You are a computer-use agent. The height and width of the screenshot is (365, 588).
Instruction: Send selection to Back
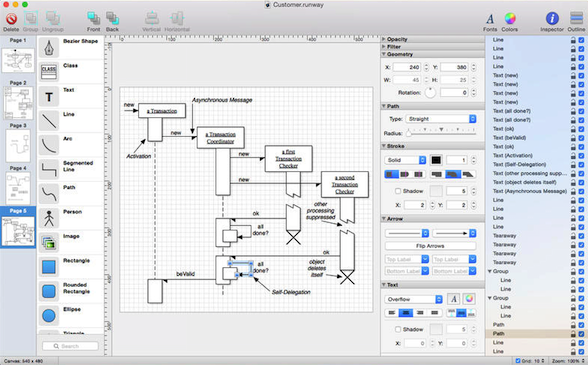tap(112, 18)
